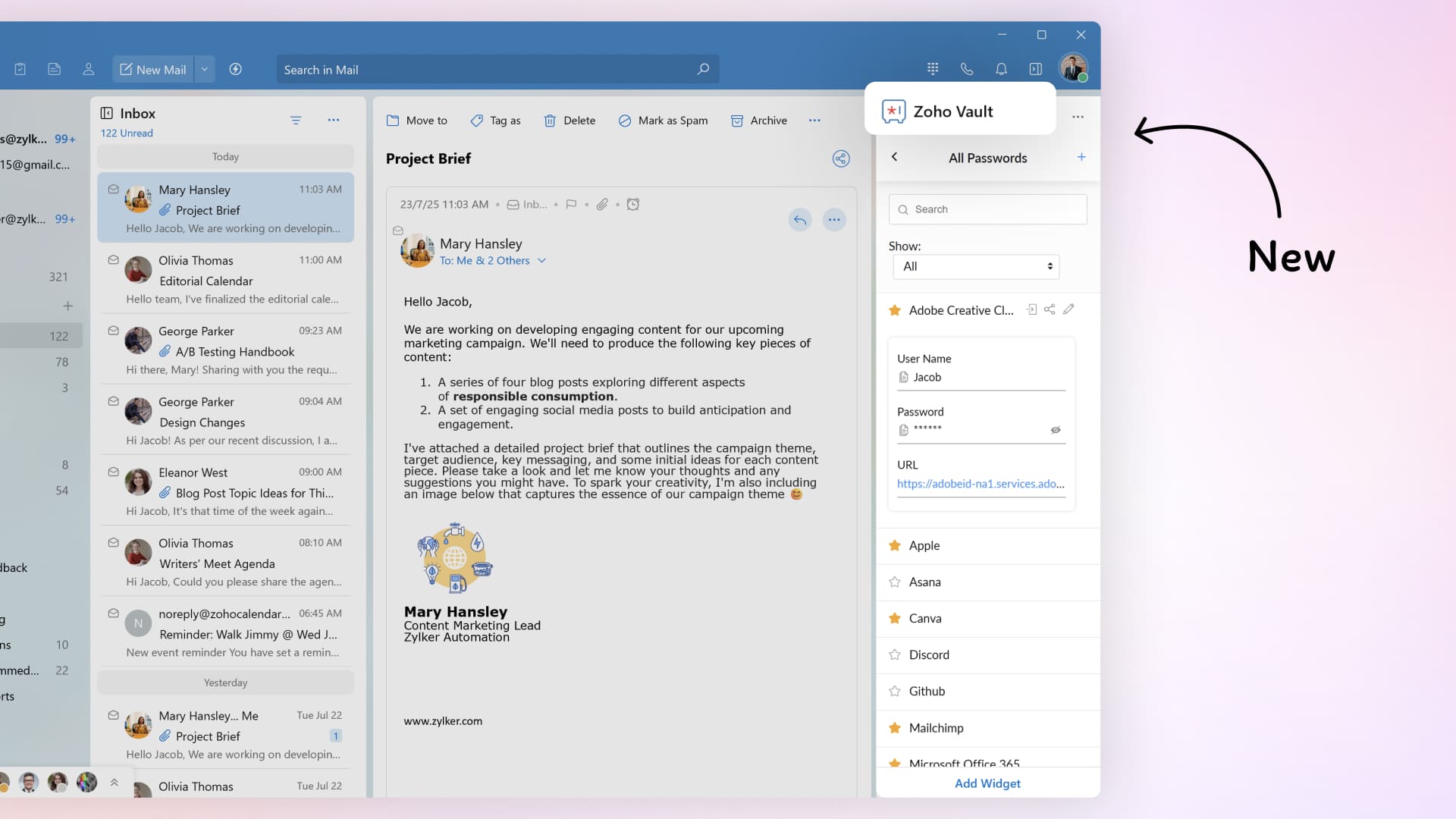Toggle favorite star for Asana
This screenshot has height=819, width=1456.
click(x=895, y=582)
